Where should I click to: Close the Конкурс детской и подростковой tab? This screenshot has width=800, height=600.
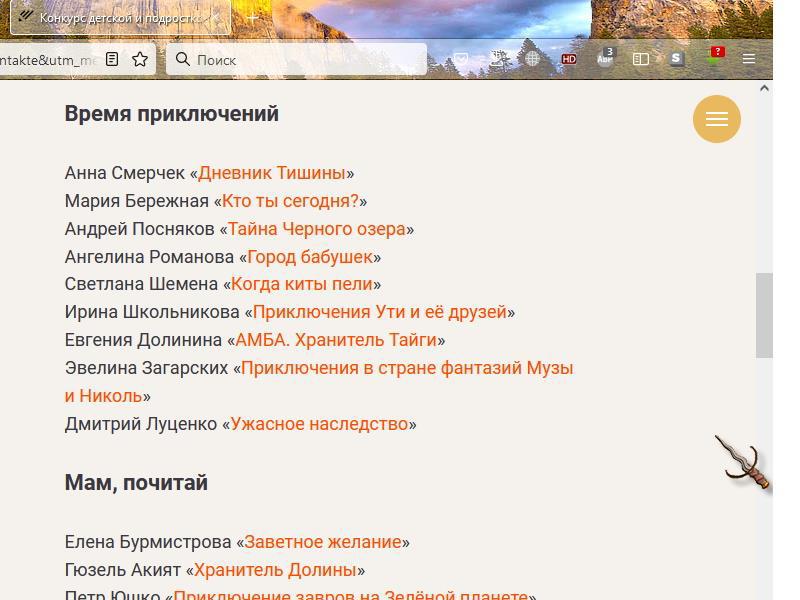[216, 18]
